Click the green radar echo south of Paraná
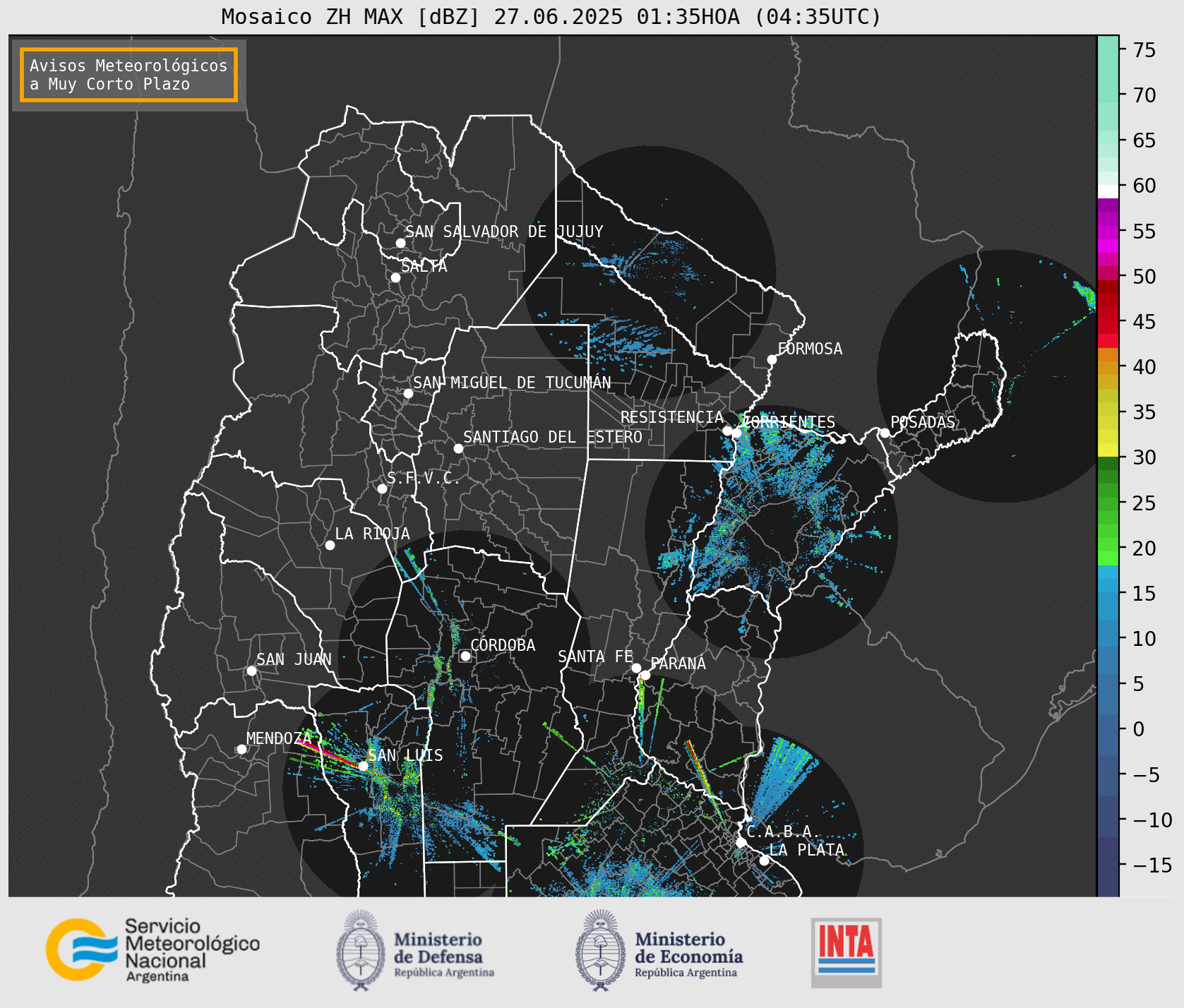 [641, 697]
